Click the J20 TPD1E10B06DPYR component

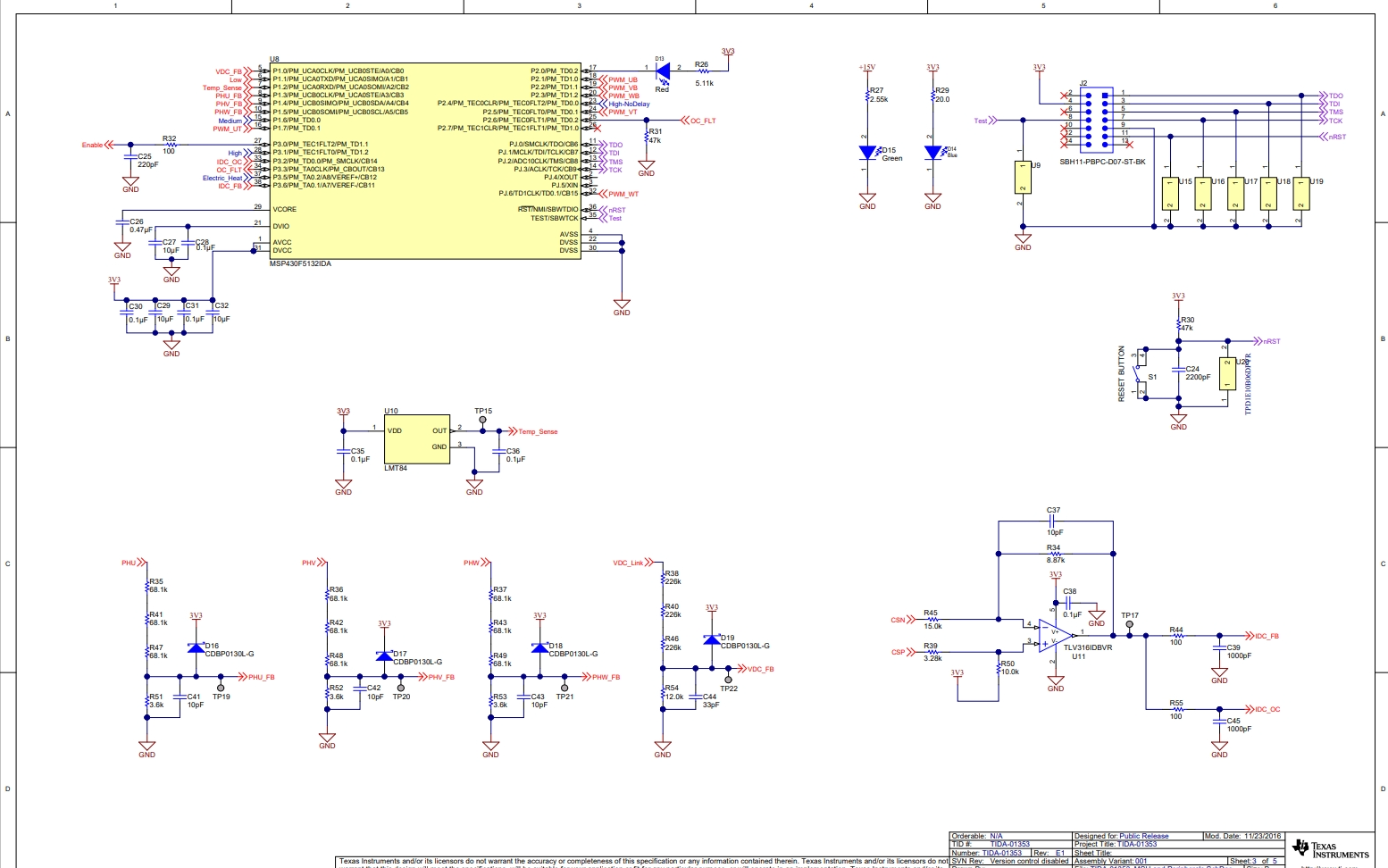pos(1227,372)
